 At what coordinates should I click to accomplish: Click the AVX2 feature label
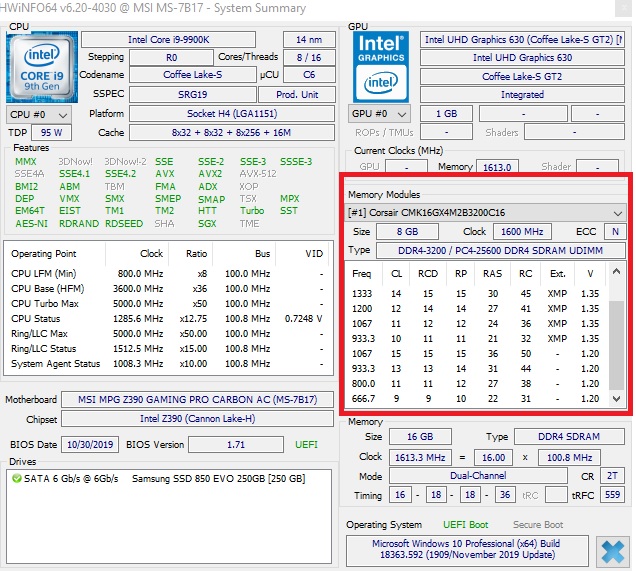pyautogui.click(x=210, y=174)
